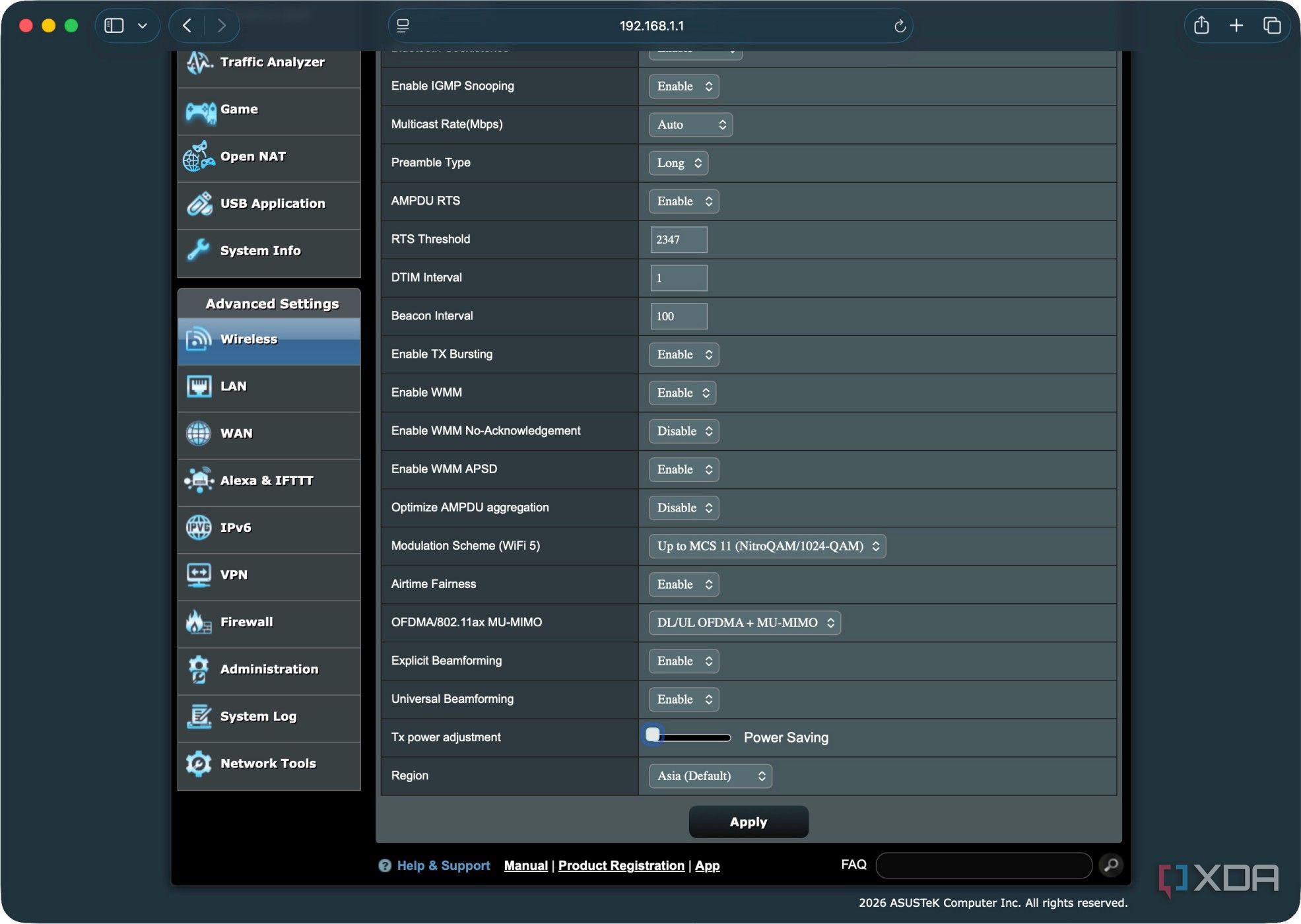Open VPN using its icon

click(x=199, y=575)
